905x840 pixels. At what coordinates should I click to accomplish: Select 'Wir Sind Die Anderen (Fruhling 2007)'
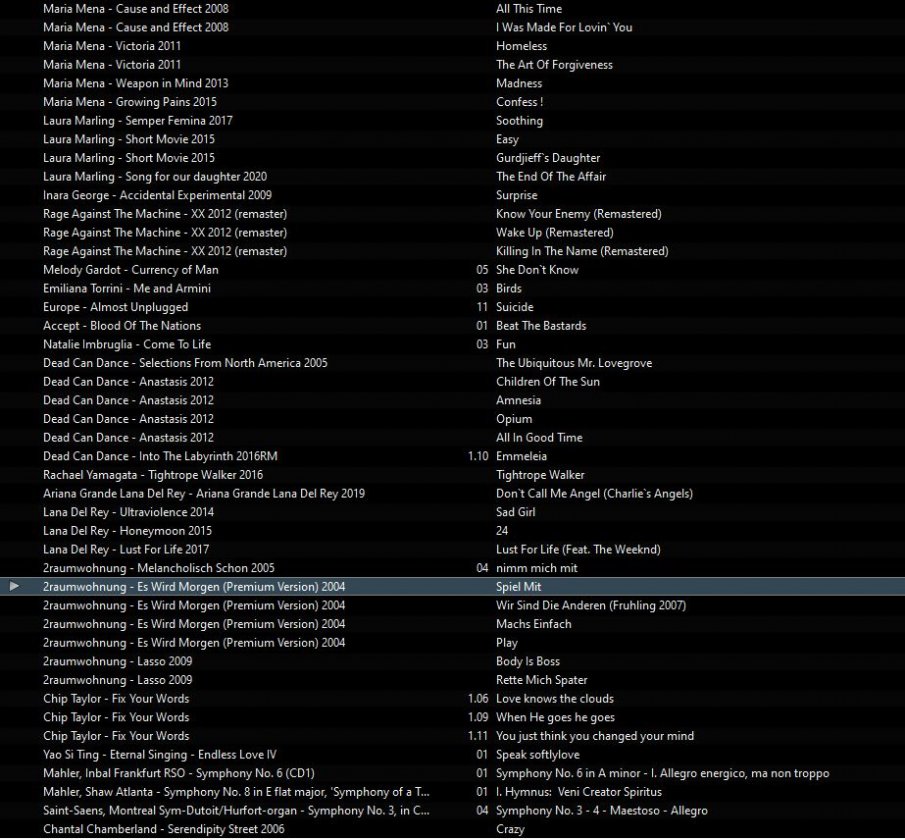(590, 606)
